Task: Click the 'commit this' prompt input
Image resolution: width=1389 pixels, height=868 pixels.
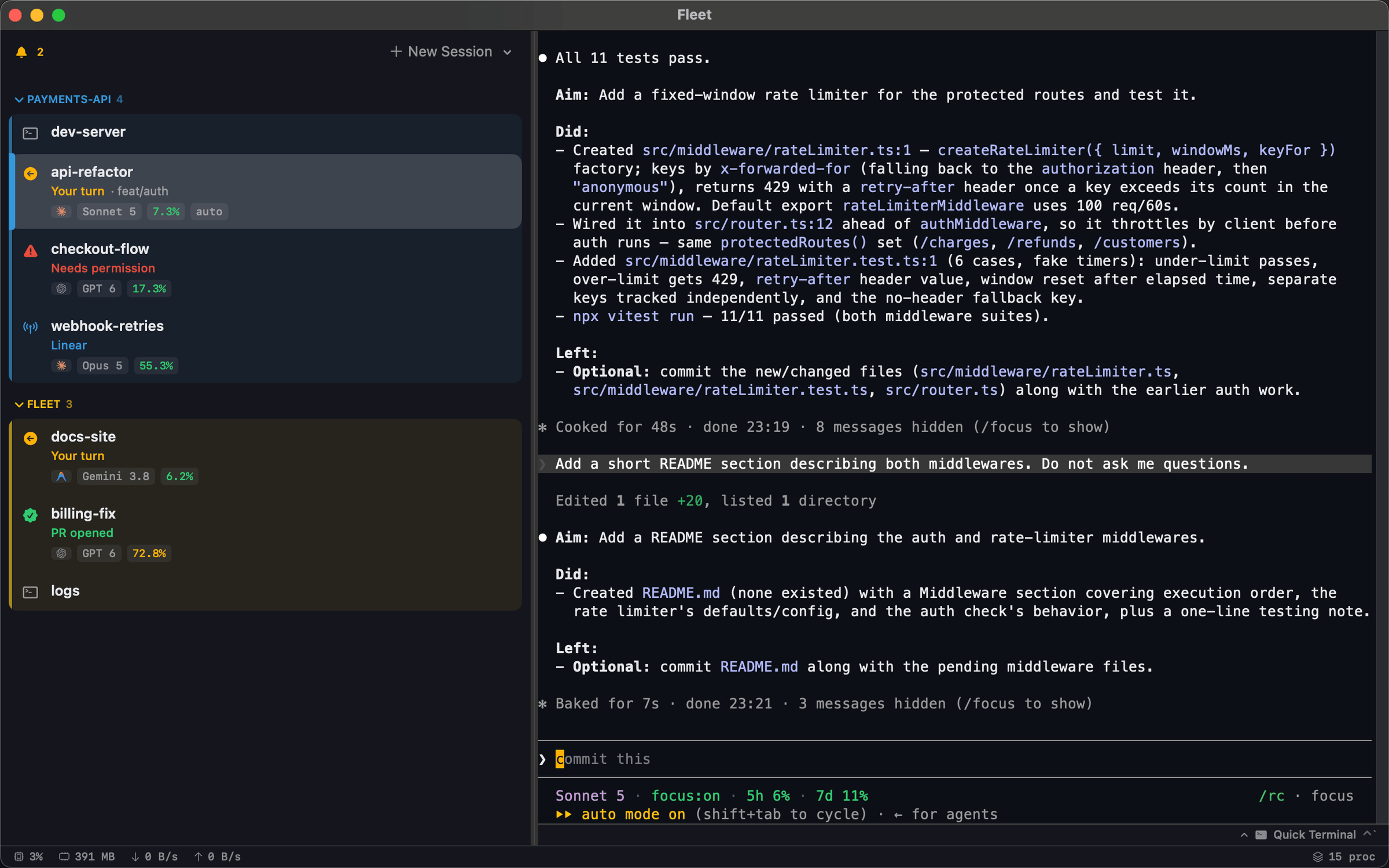Action: (x=955, y=759)
